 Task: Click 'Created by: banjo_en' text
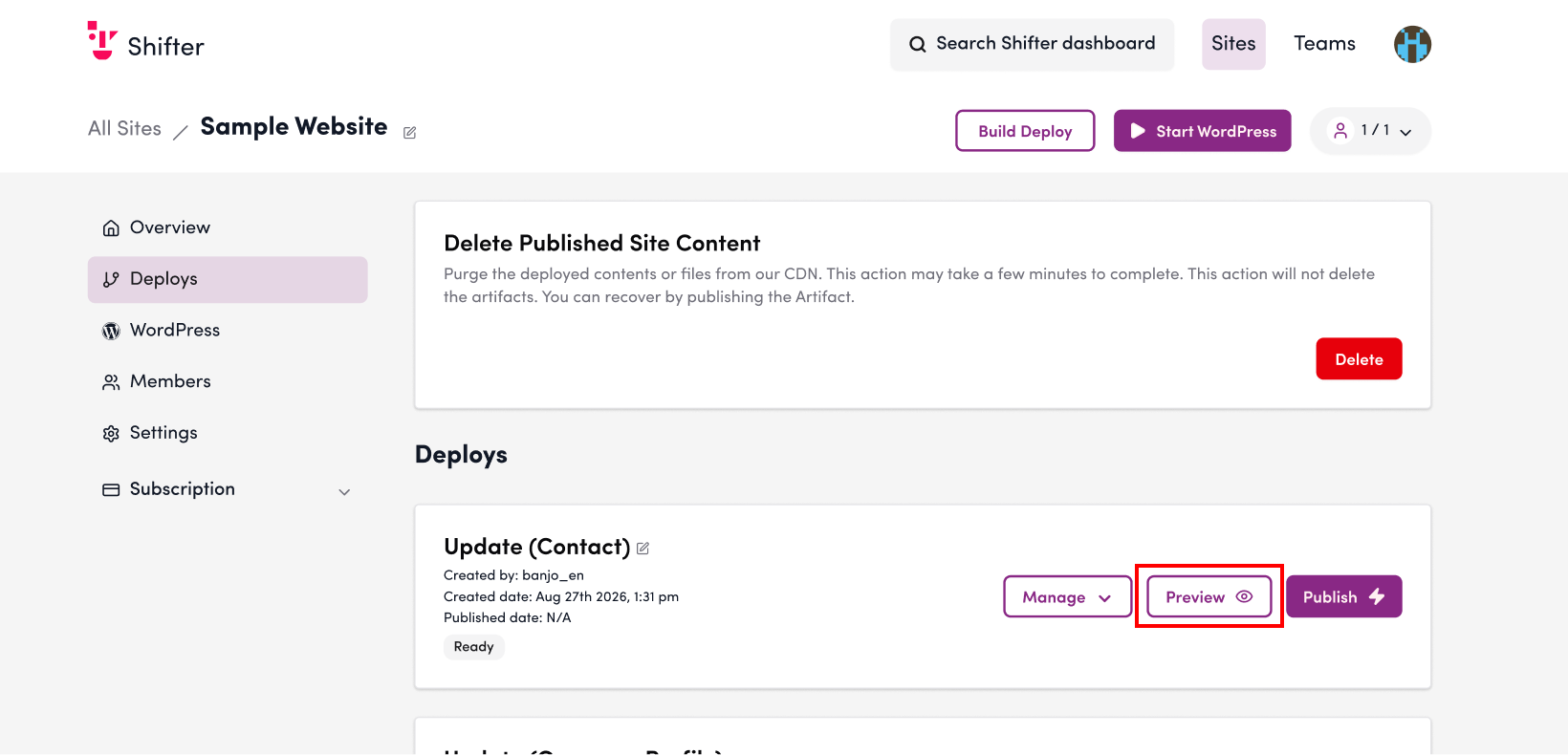click(x=513, y=575)
